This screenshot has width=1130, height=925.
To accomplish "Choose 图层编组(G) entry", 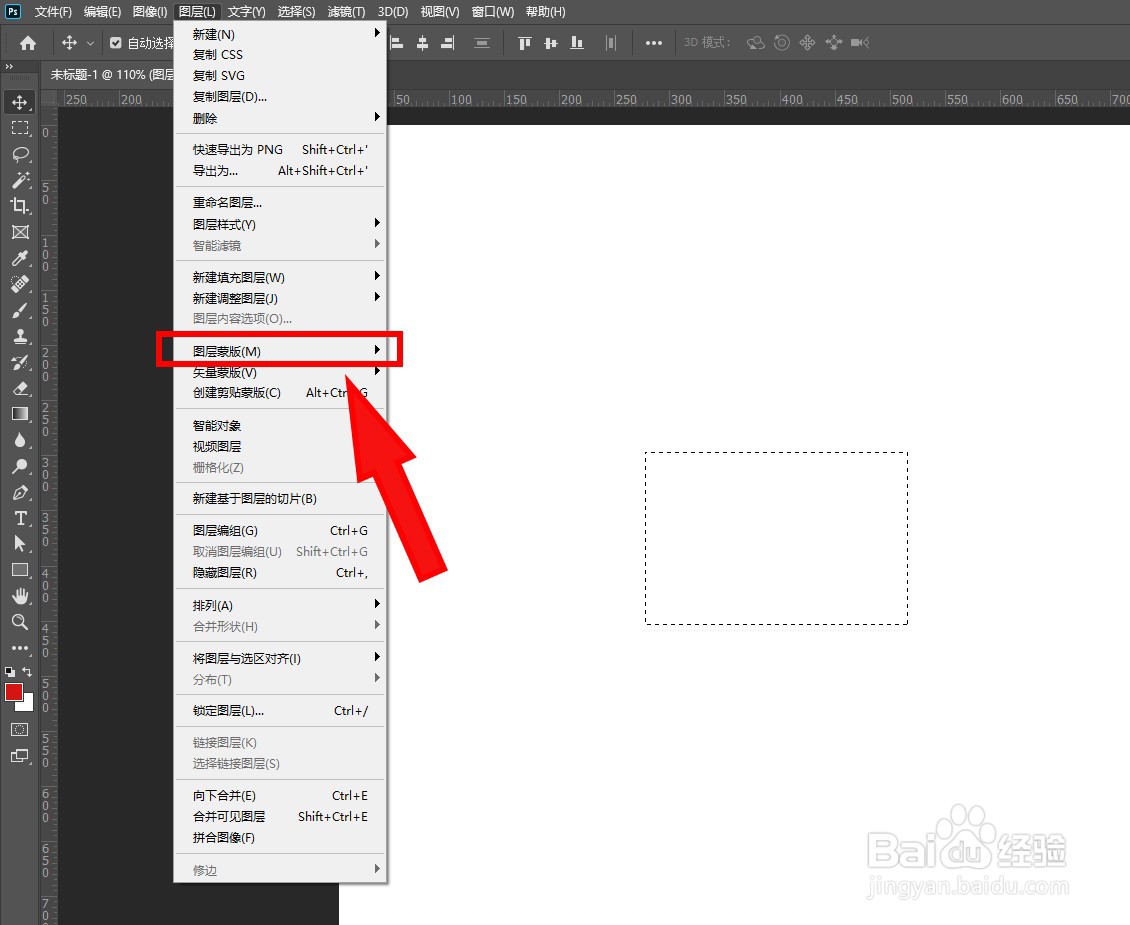I will pos(280,530).
